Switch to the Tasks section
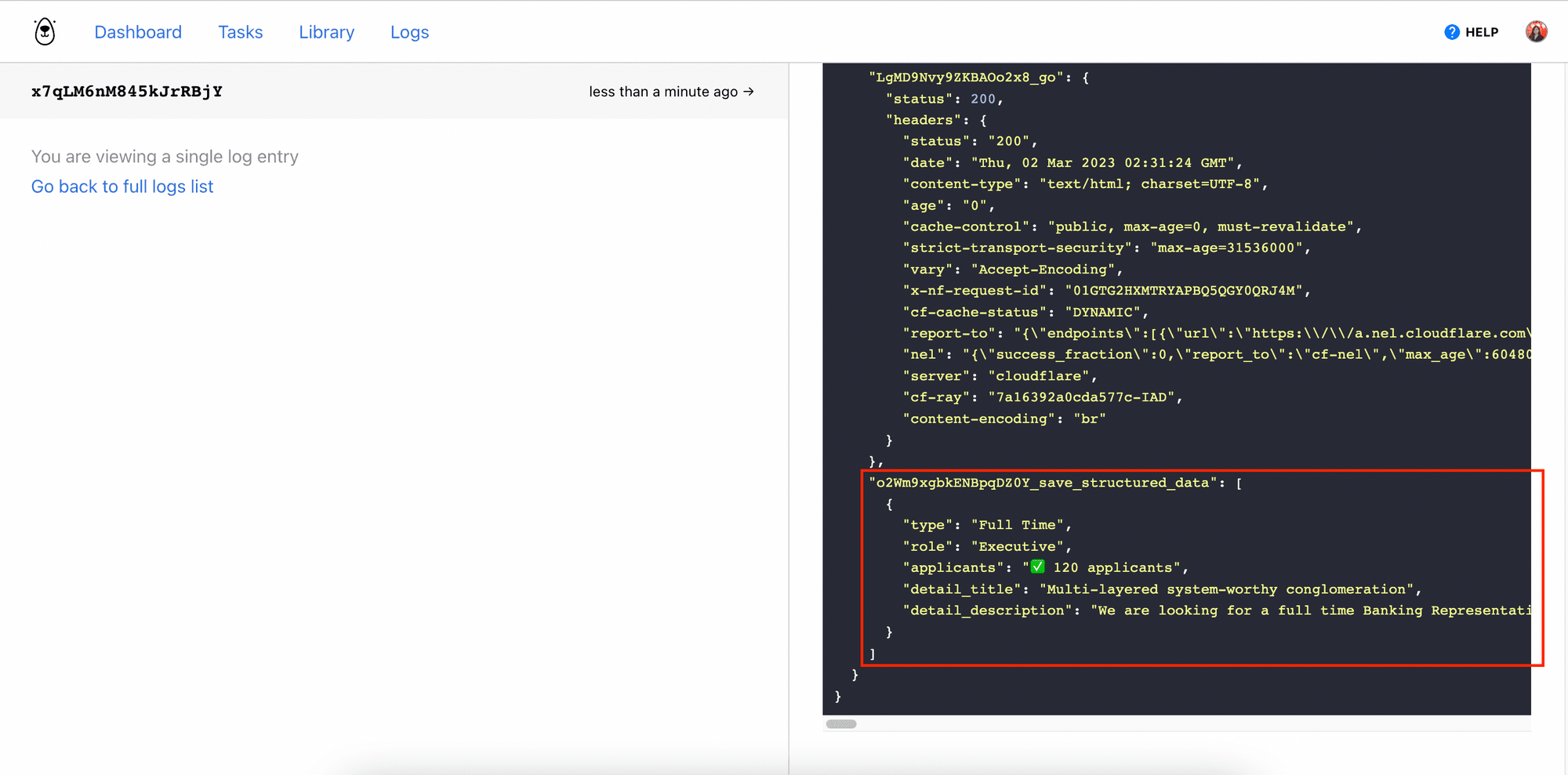The image size is (1568, 775). pyautogui.click(x=240, y=32)
